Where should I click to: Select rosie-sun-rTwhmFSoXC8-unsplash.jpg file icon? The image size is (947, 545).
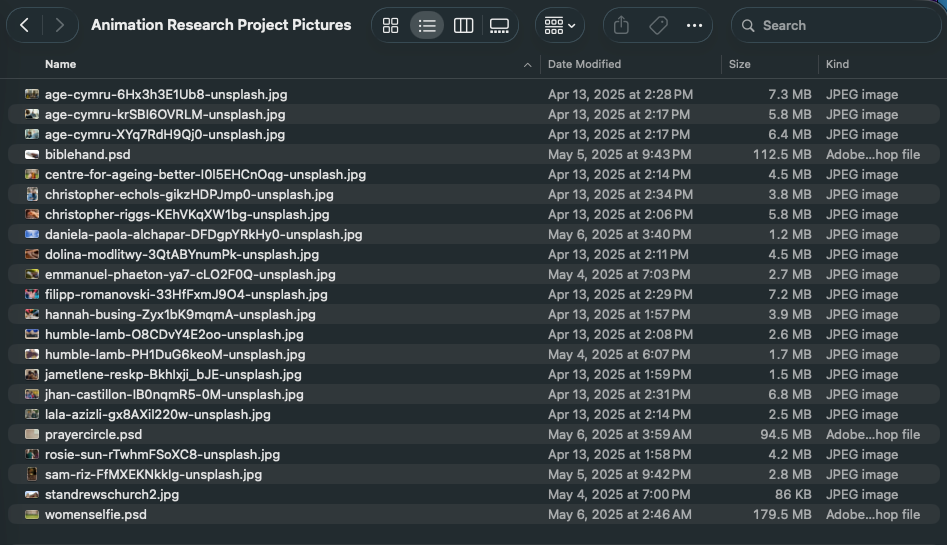(x=32, y=454)
